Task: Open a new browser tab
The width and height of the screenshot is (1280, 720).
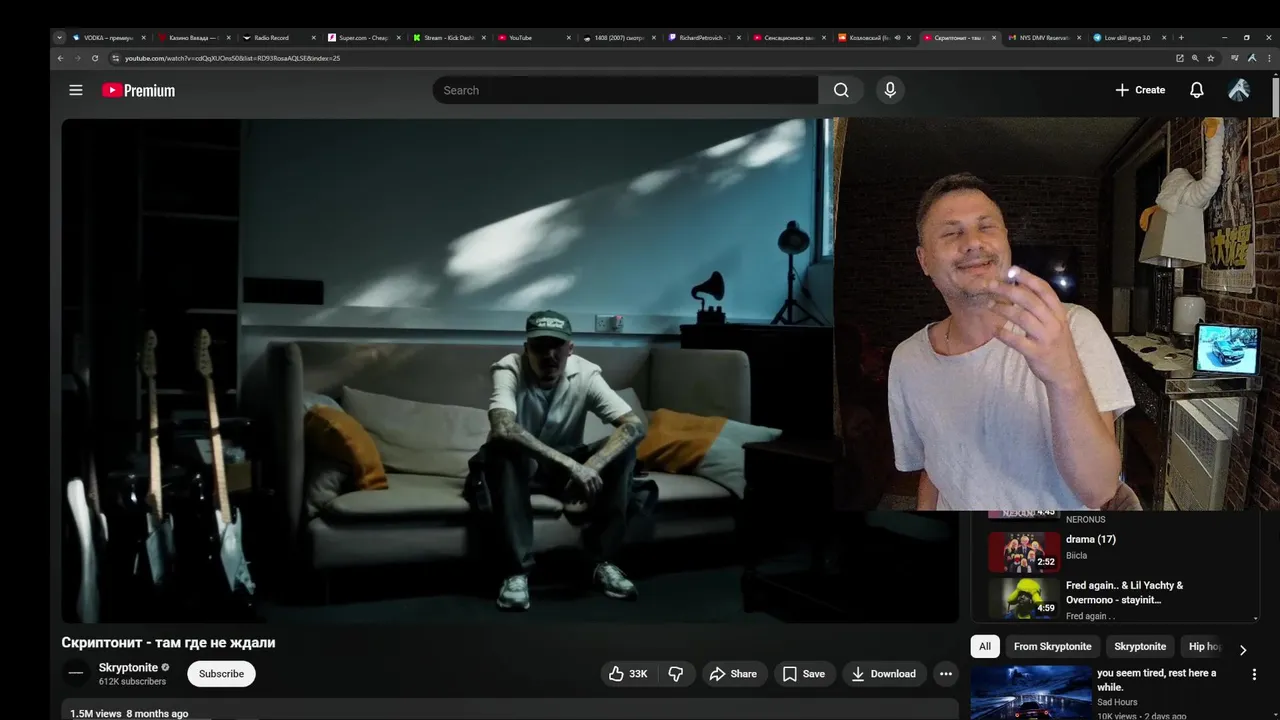Action: 1181,37
